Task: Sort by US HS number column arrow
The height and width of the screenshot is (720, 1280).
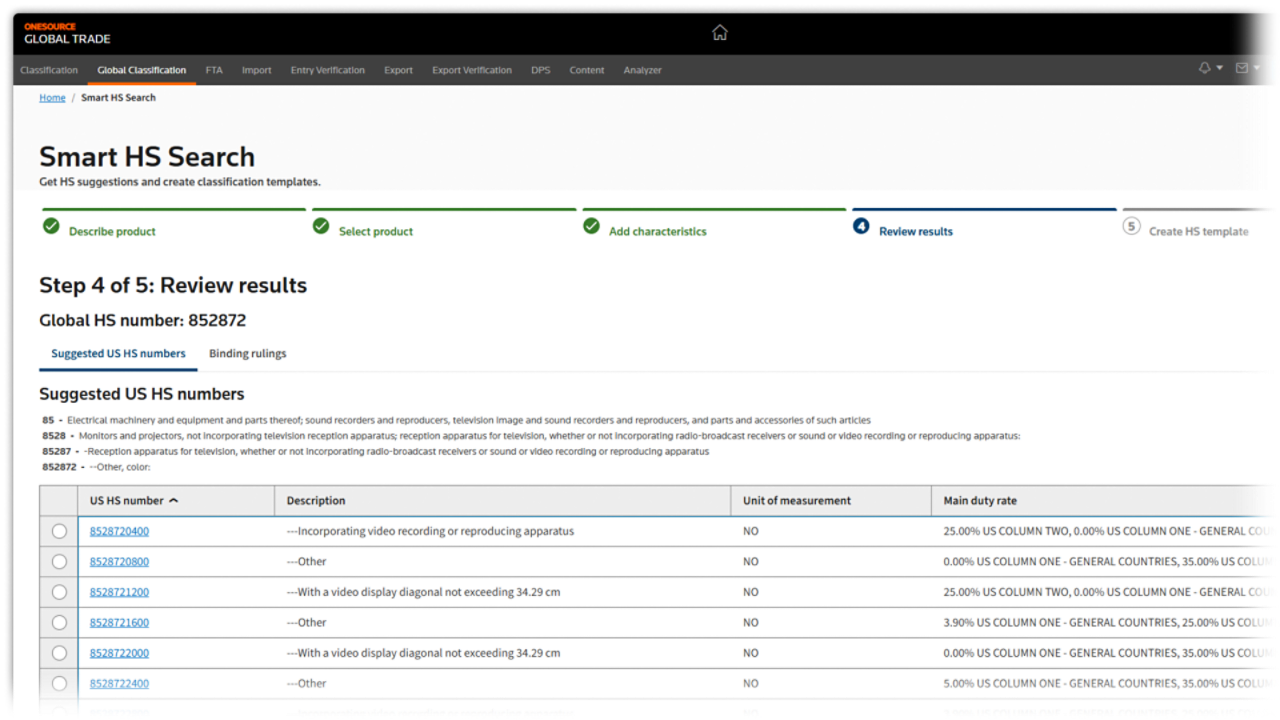Action: [174, 501]
